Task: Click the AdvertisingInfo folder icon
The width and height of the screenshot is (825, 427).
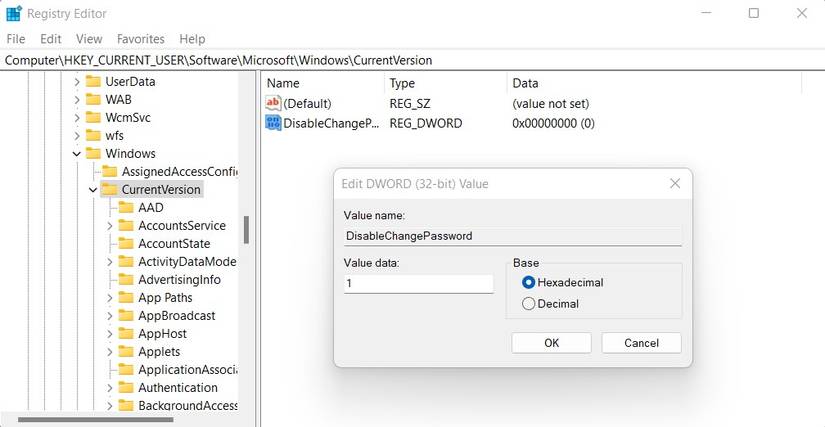Action: point(126,280)
